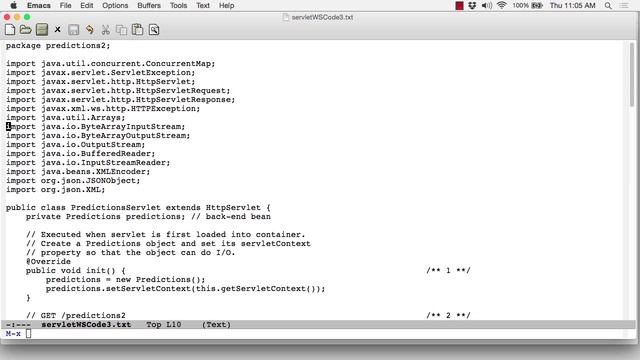Click the ByteArrayOutputStream import line
The image size is (640, 360).
98,136
